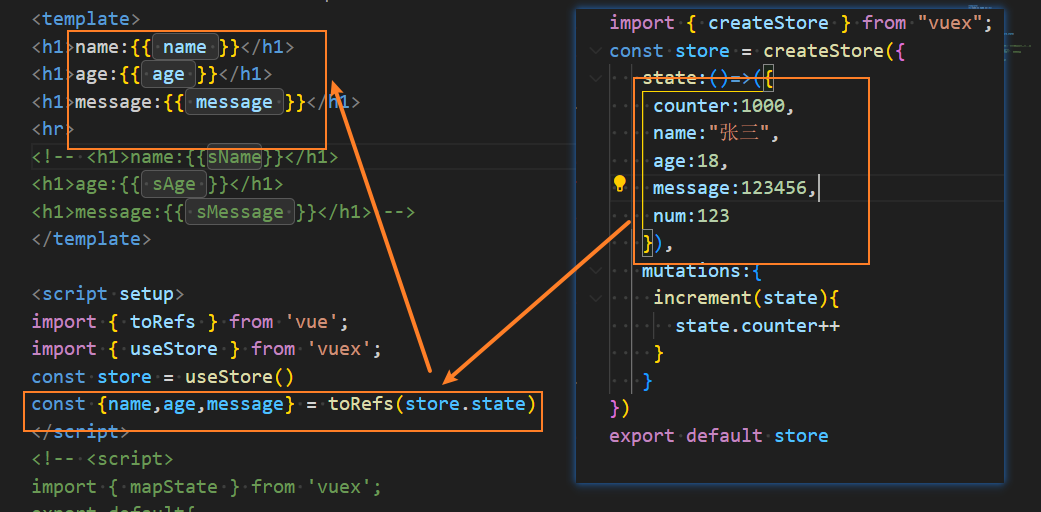
Task: Click the '<script setup>' tag line
Action: pyautogui.click(x=108, y=294)
